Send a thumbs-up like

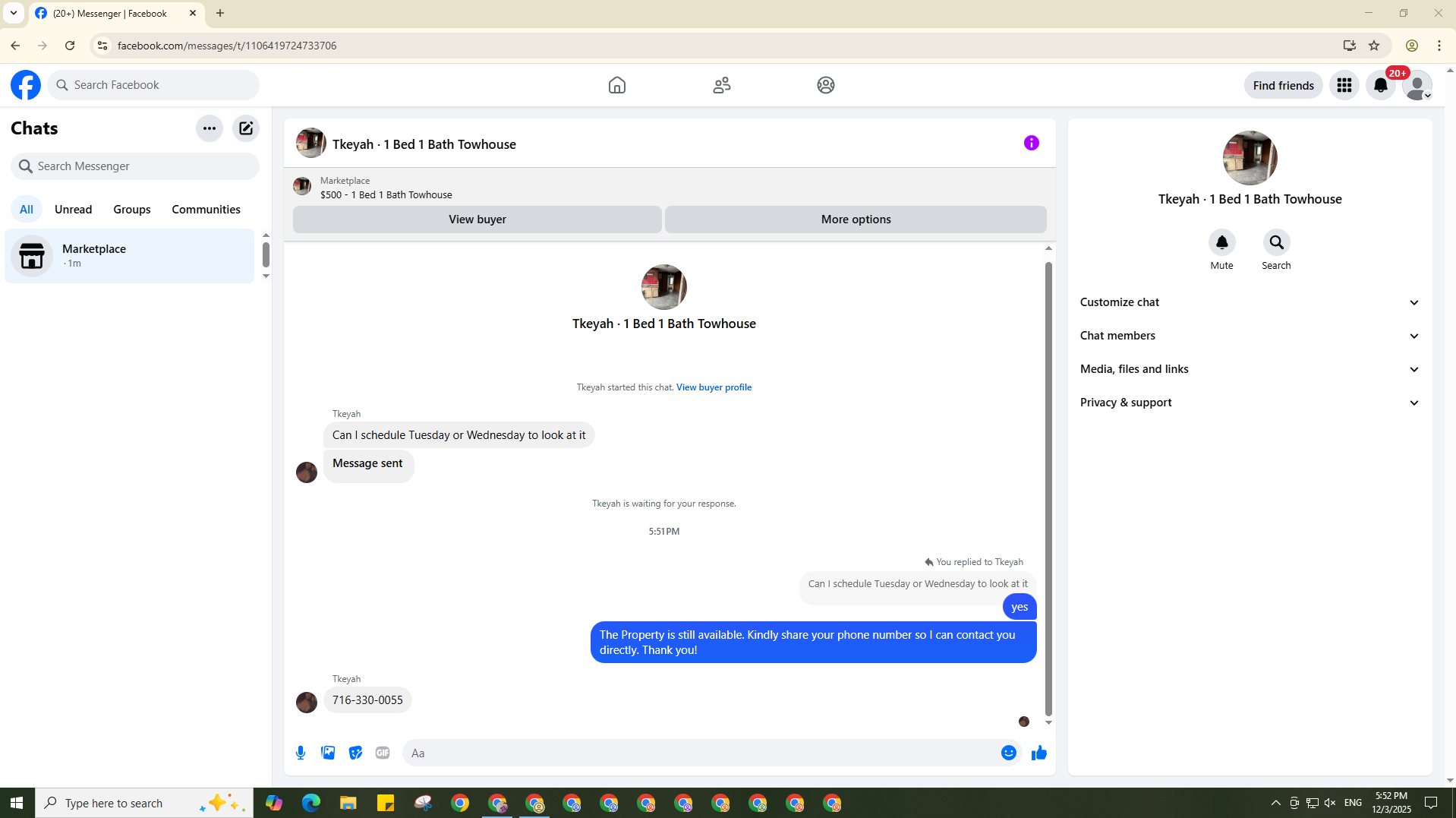[1039, 753]
